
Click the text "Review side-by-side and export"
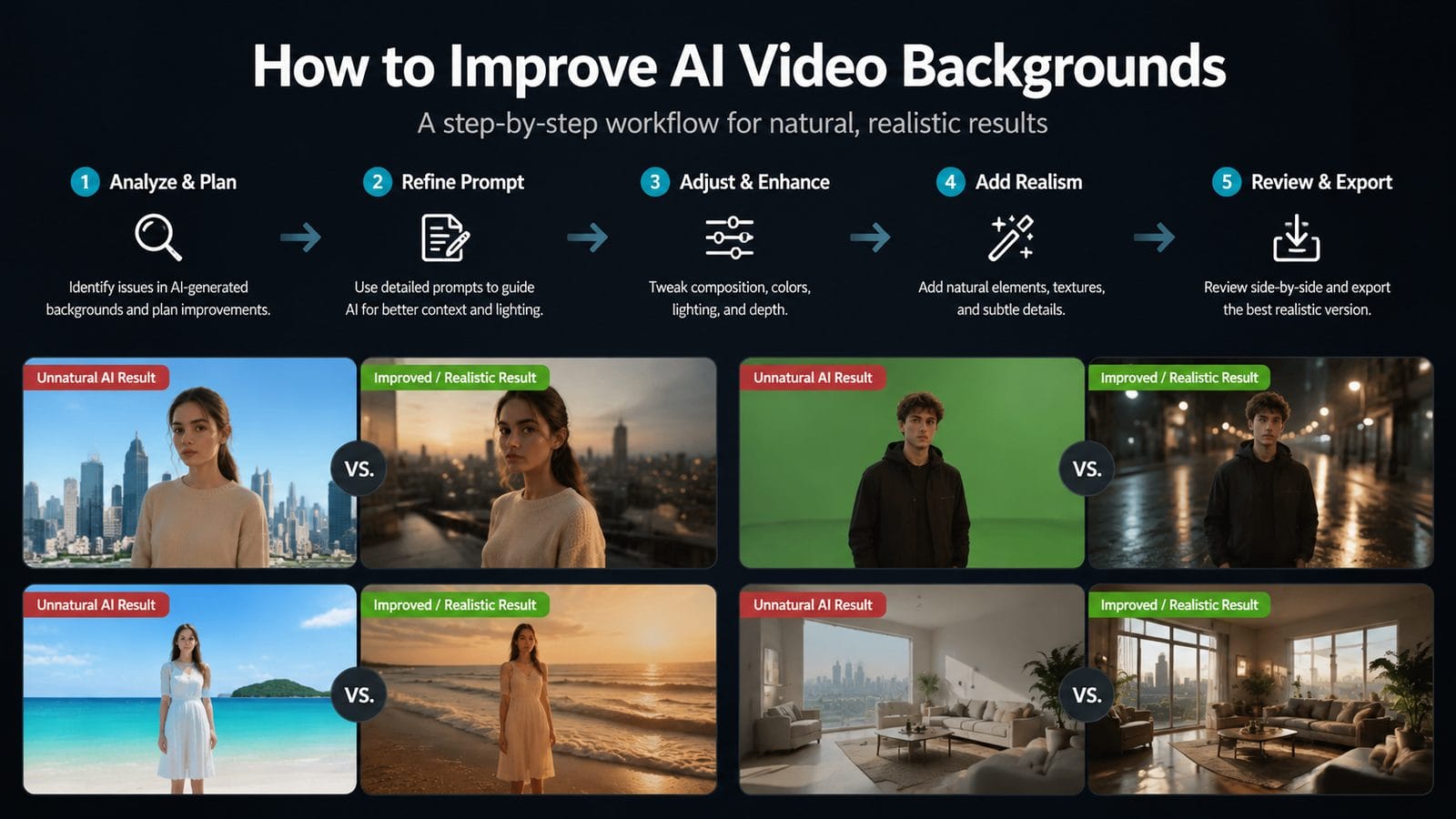click(x=1297, y=287)
